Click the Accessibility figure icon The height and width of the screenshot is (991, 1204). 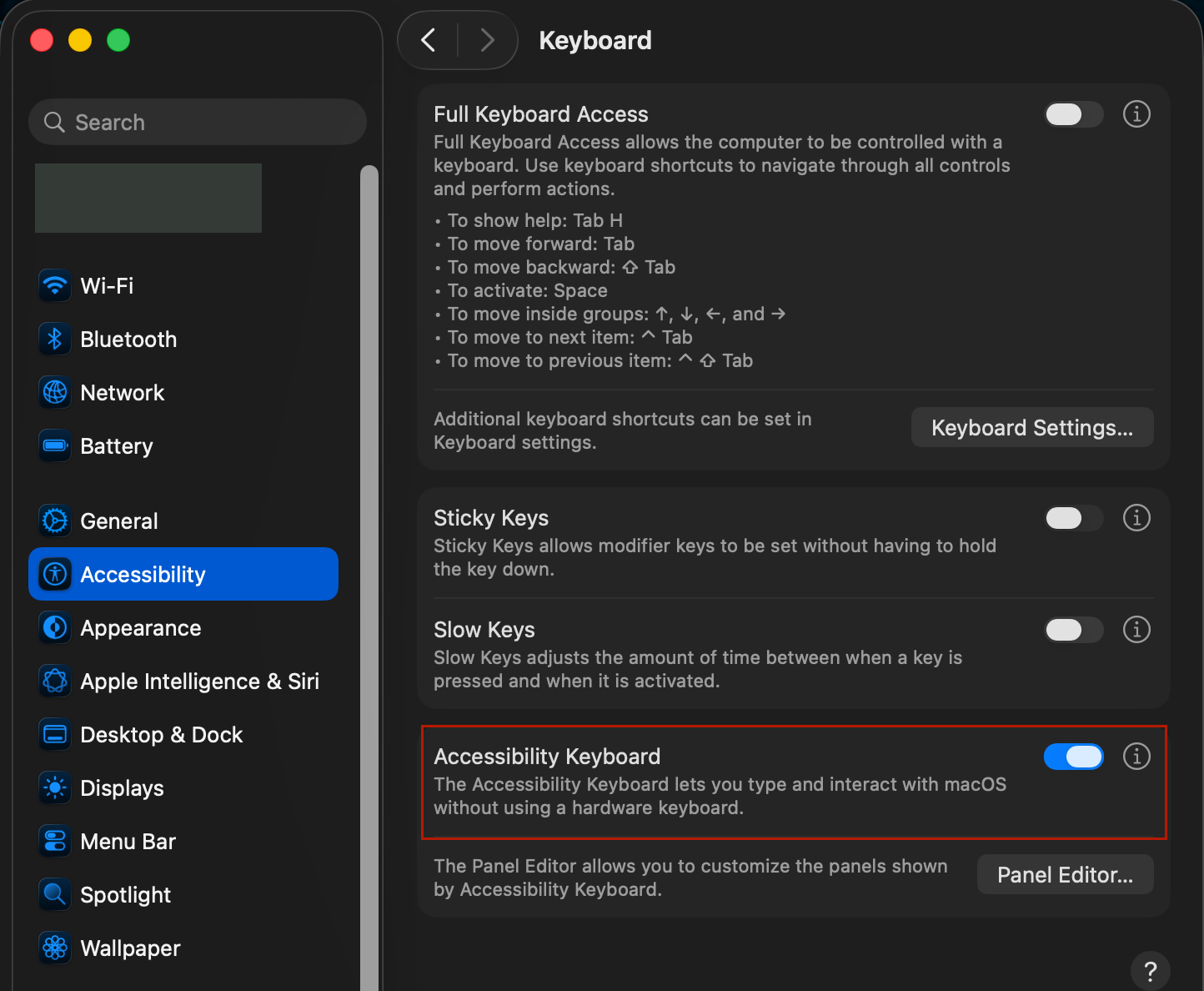(55, 575)
